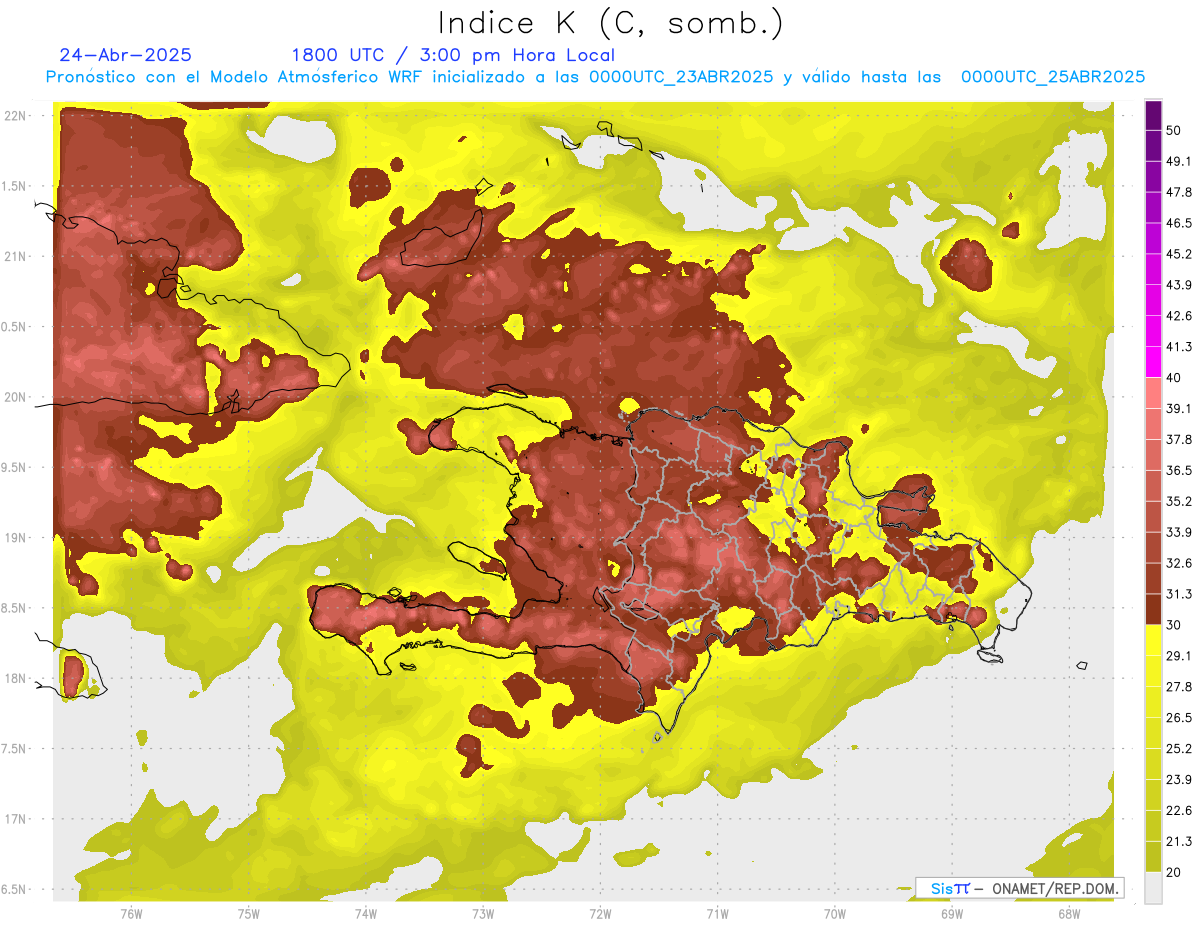Pick the light gray swatch below 20
The width and height of the screenshot is (1200, 927).
coord(1153,887)
